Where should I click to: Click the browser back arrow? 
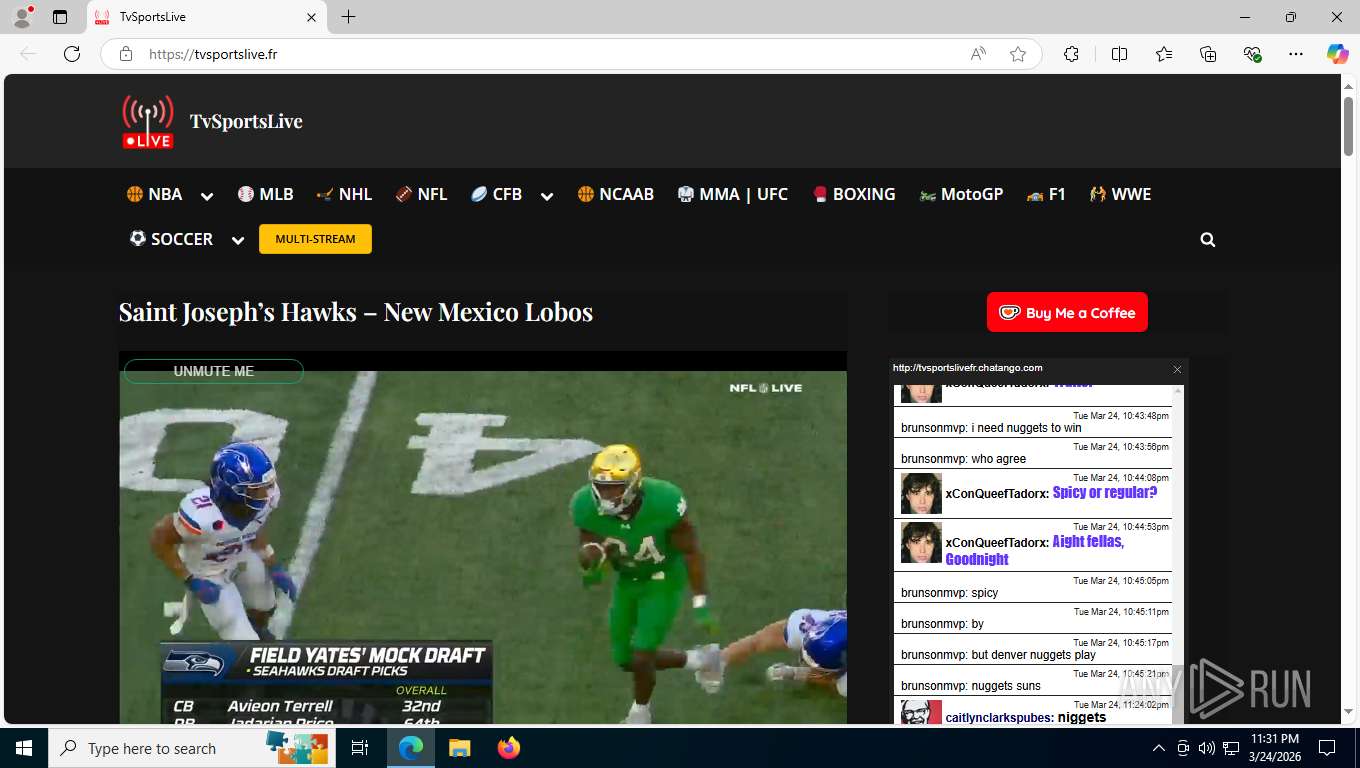click(28, 54)
